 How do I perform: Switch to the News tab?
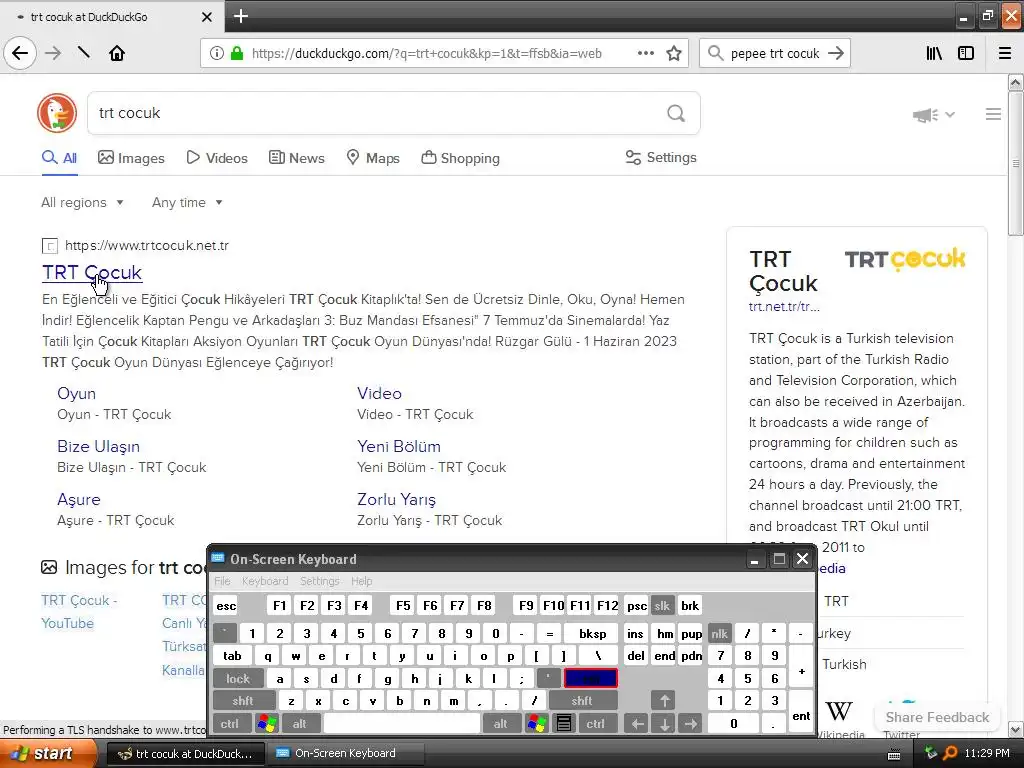pos(297,158)
